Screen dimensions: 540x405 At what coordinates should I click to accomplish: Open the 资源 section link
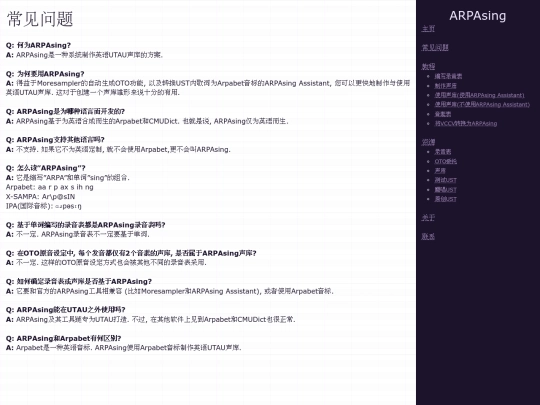tap(428, 142)
